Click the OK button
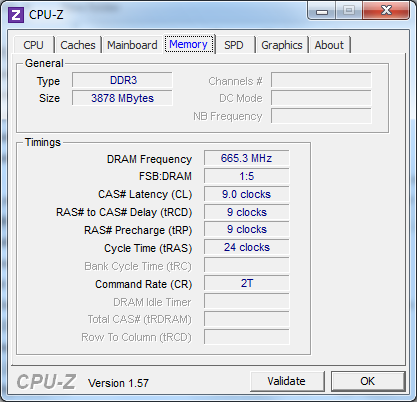Viewport: 417px width, 402px height. pos(368,381)
